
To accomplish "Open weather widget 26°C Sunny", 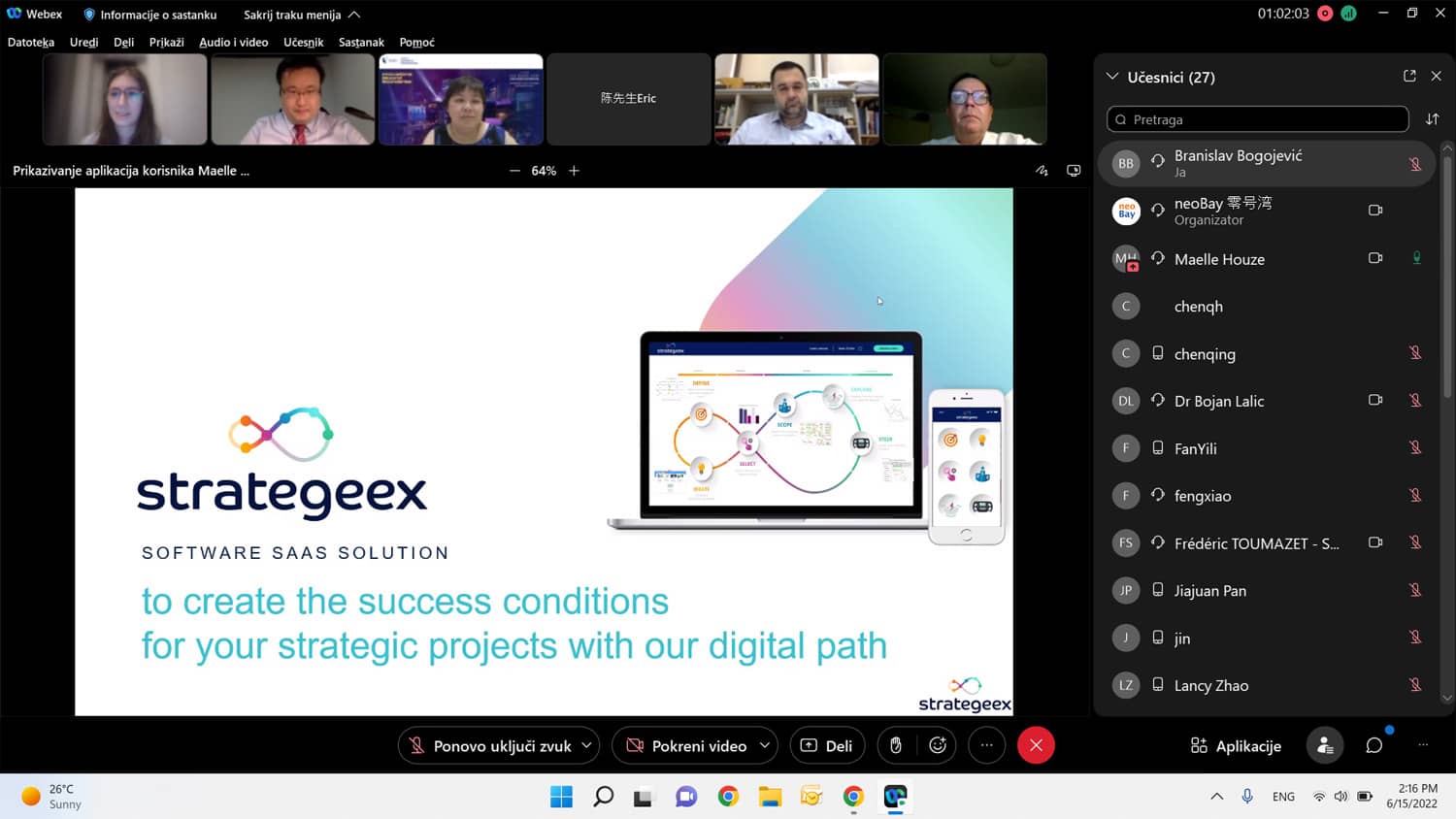I will [x=51, y=797].
